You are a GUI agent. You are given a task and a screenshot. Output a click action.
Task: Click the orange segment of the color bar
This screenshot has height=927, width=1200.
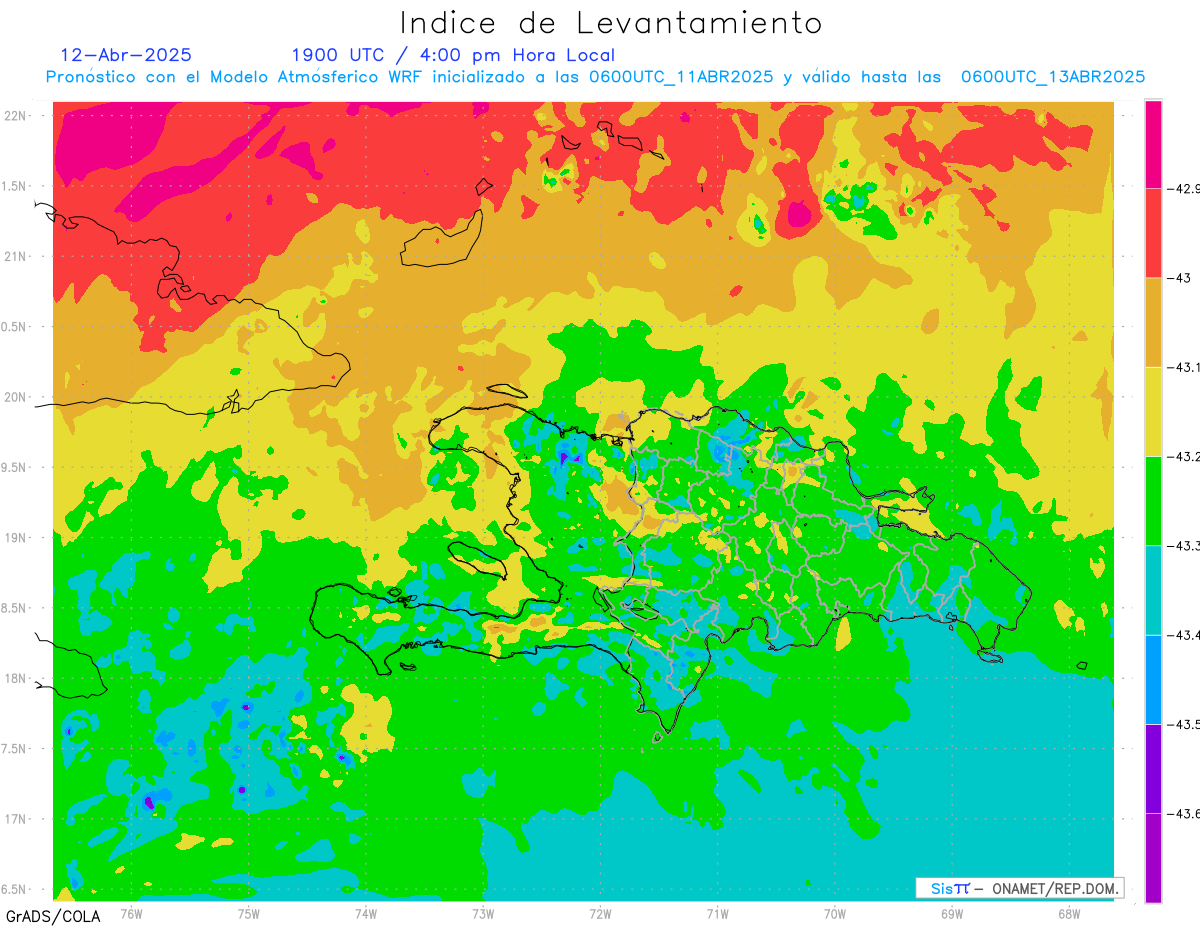(x=1153, y=322)
